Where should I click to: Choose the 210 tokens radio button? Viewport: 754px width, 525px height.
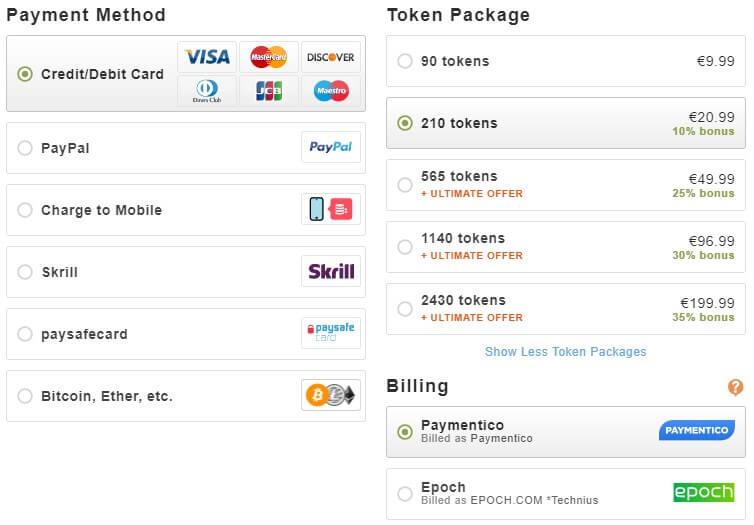coord(405,123)
